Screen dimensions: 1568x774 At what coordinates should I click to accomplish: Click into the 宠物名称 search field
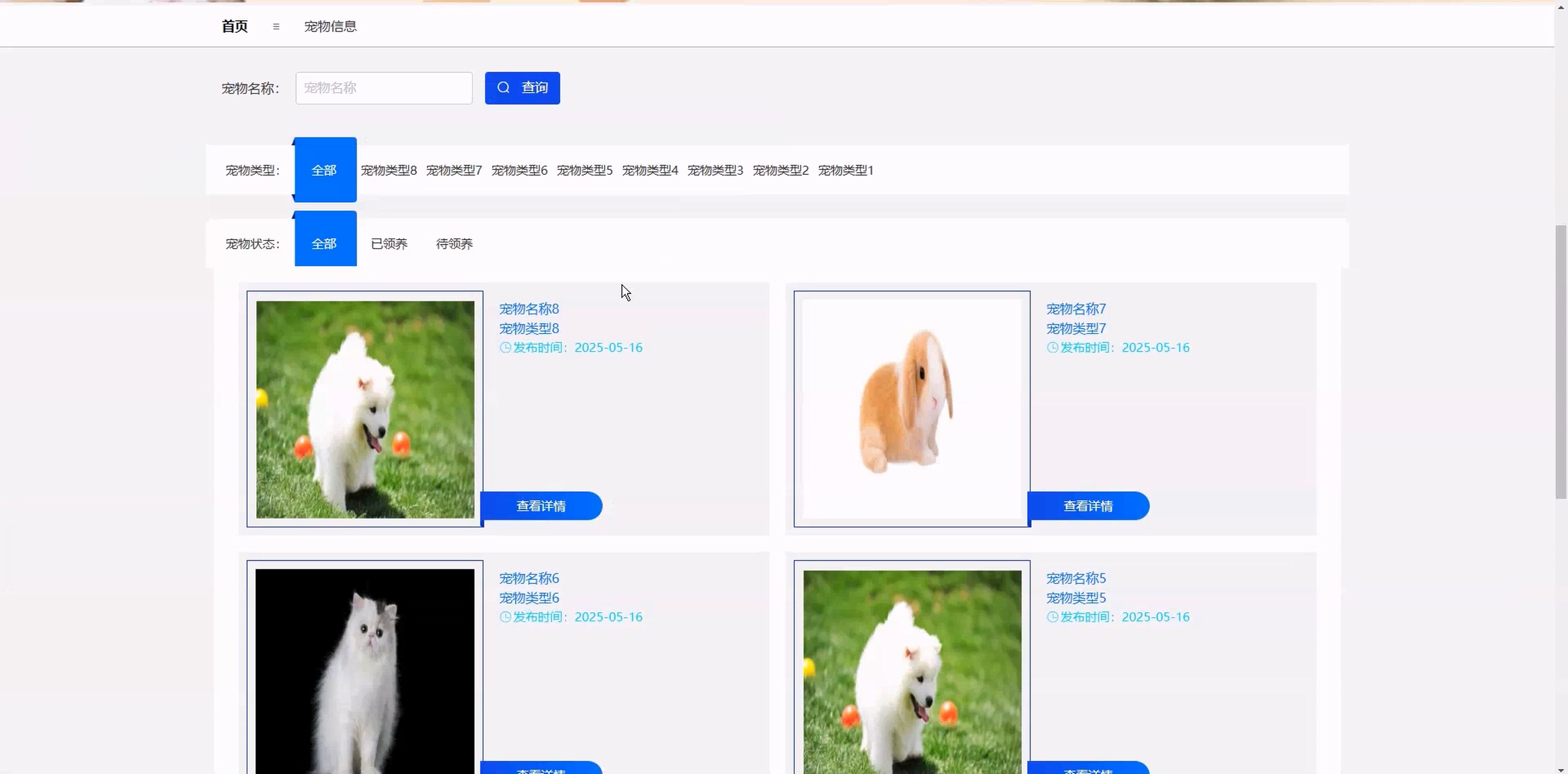[383, 88]
